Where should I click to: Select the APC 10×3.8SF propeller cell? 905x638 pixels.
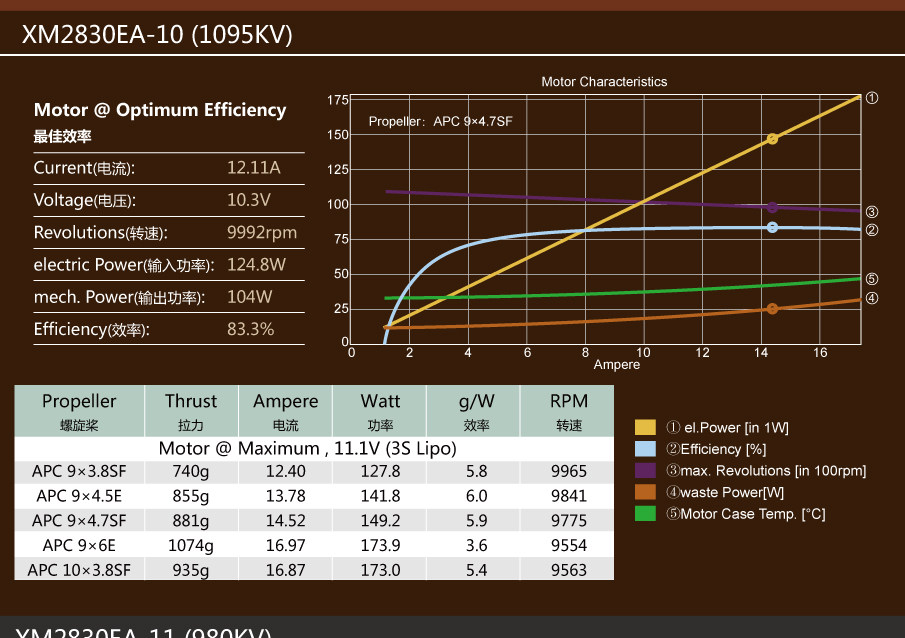click(79, 570)
